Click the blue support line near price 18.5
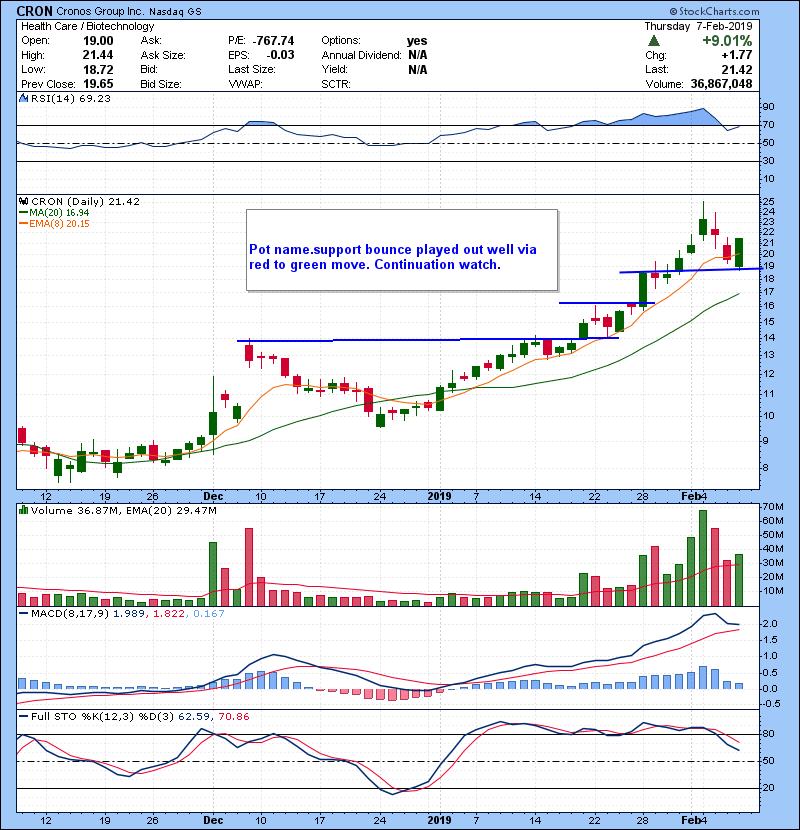 [690, 270]
